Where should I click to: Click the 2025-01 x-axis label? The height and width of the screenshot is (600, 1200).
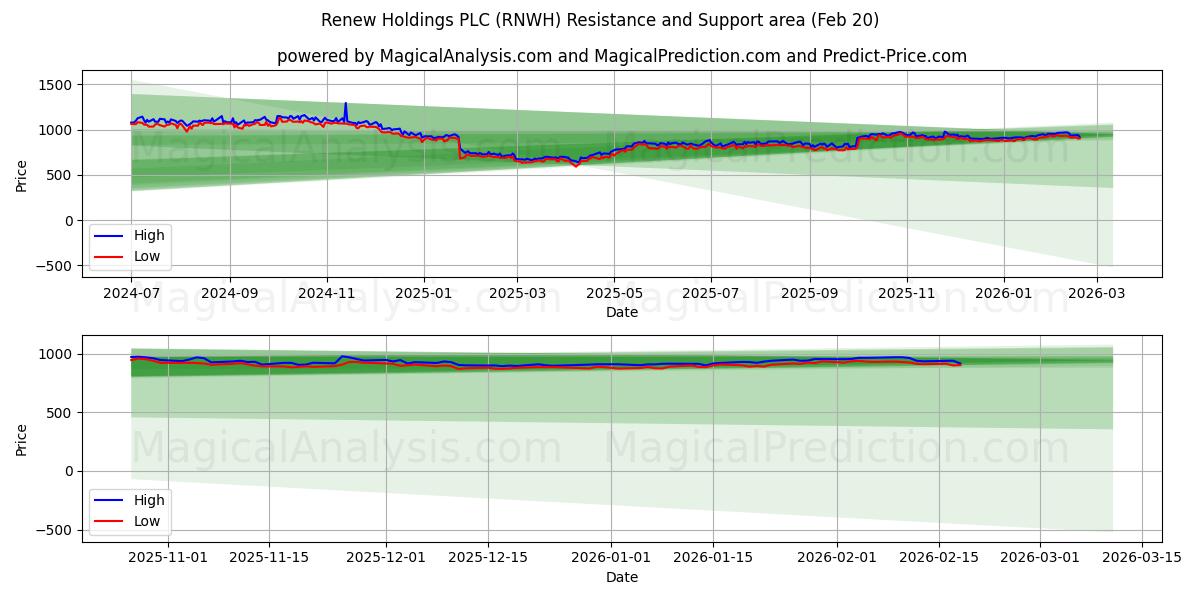(424, 294)
